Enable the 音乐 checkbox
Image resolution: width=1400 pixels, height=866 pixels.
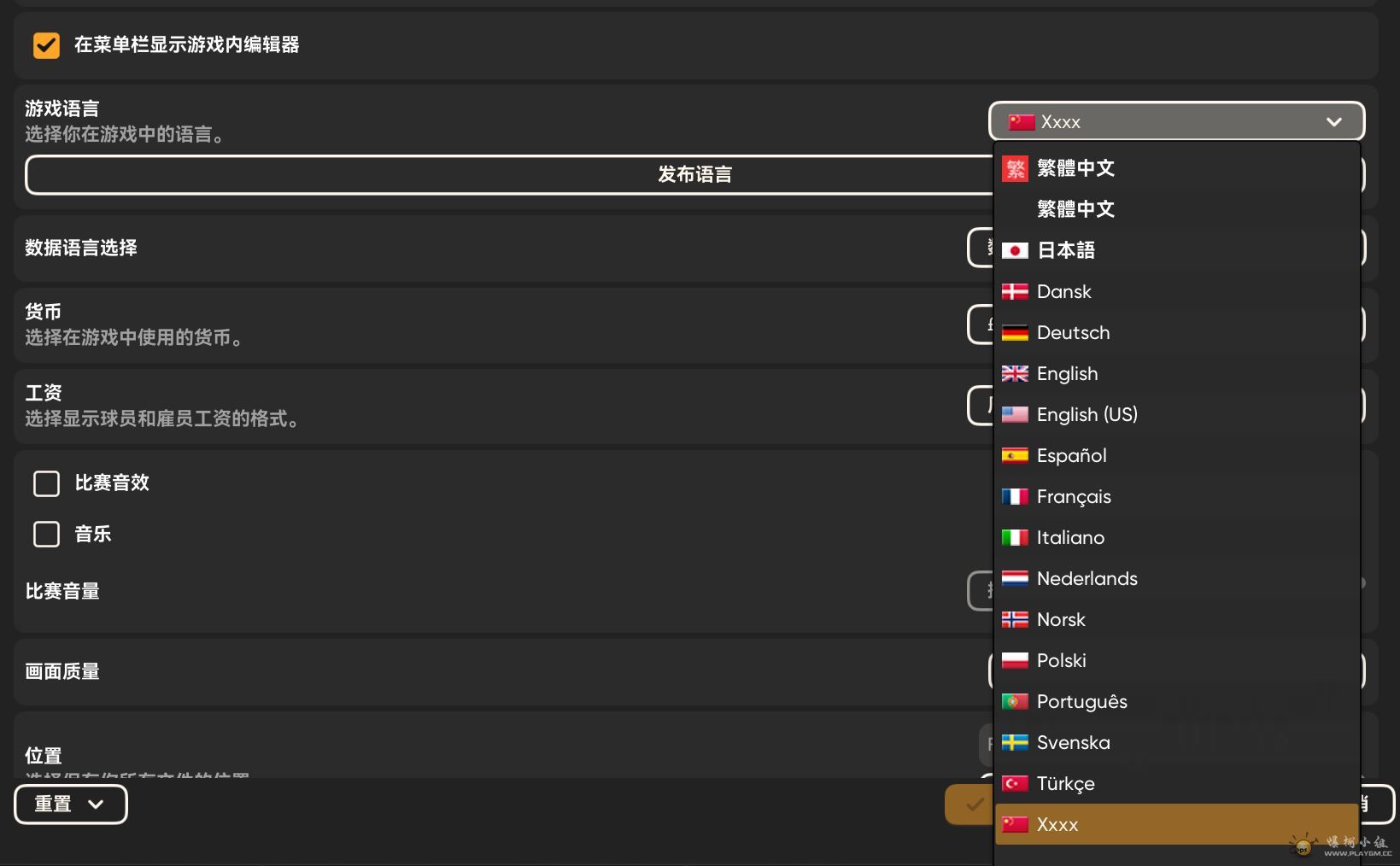46,535
